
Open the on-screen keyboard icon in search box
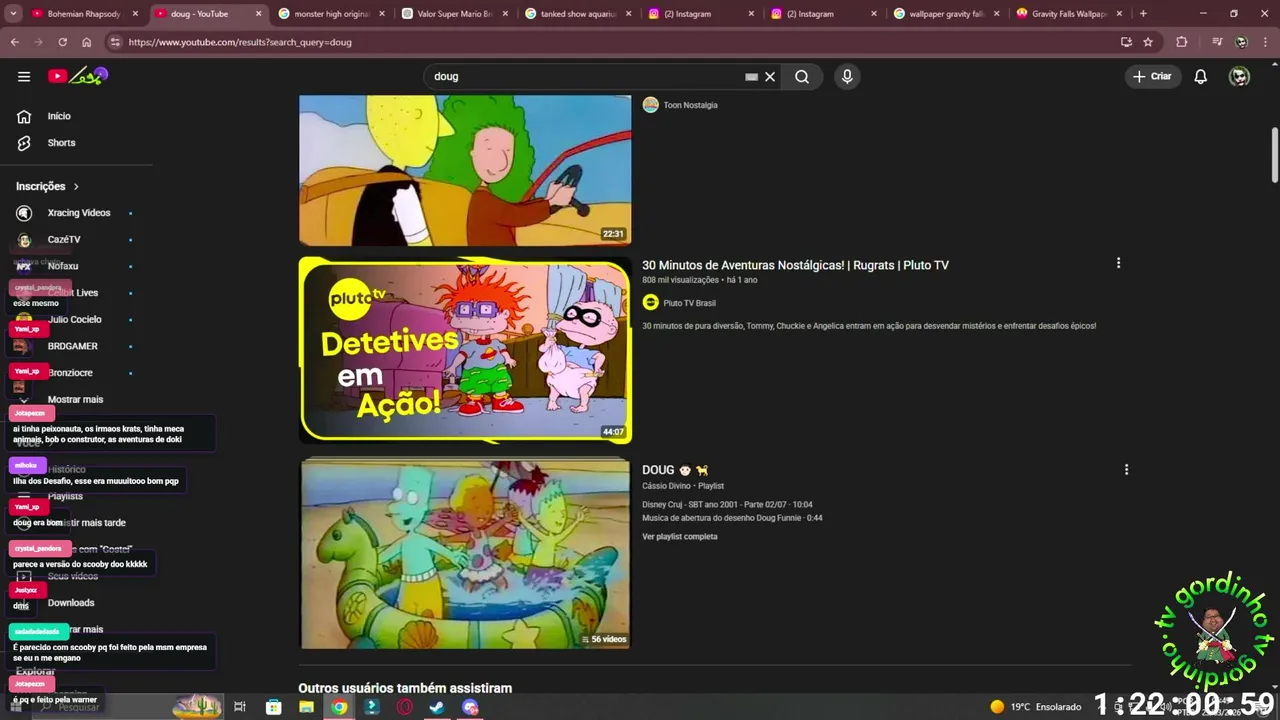pyautogui.click(x=751, y=76)
